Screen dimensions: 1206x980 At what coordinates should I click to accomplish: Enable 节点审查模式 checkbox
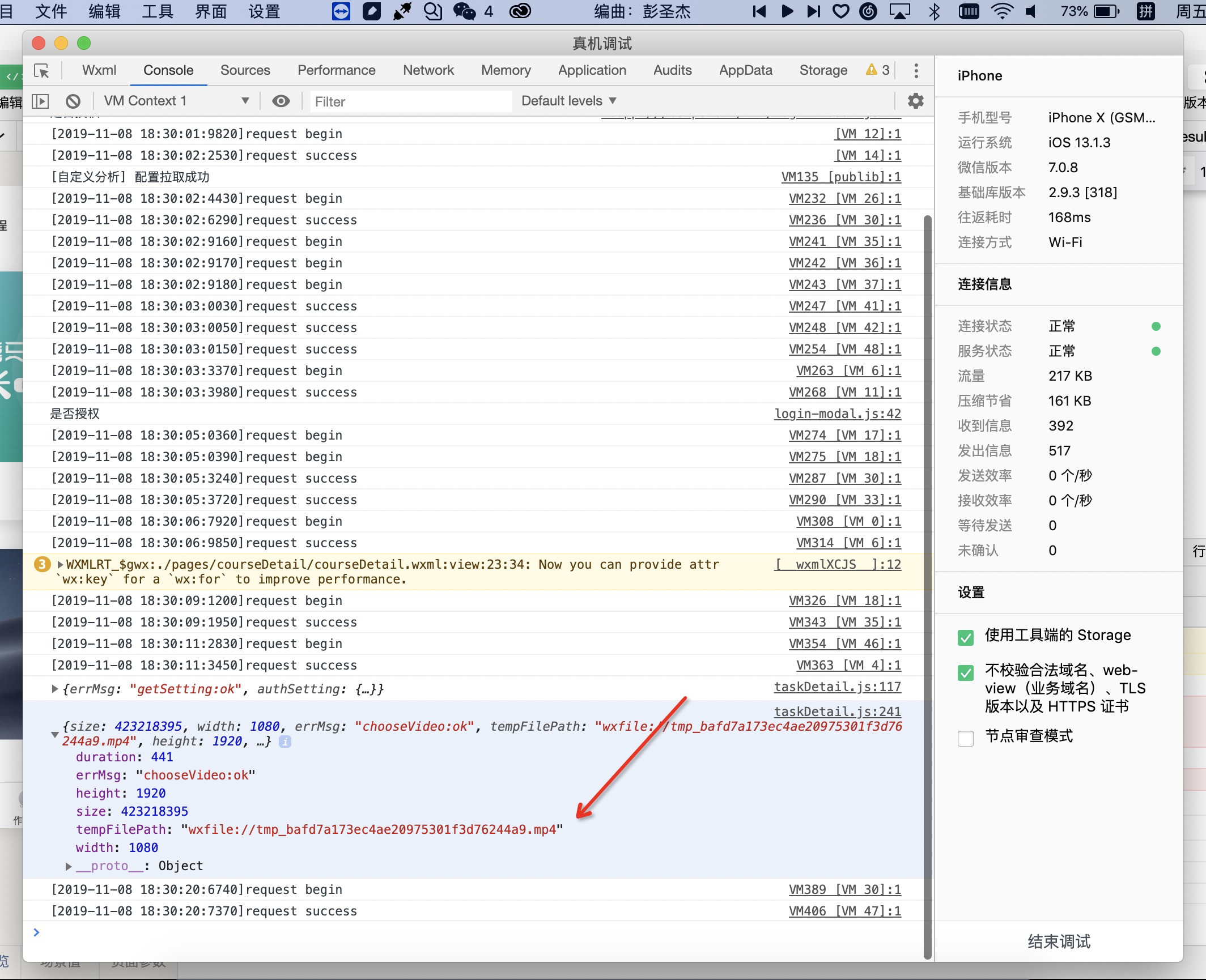[x=966, y=738]
